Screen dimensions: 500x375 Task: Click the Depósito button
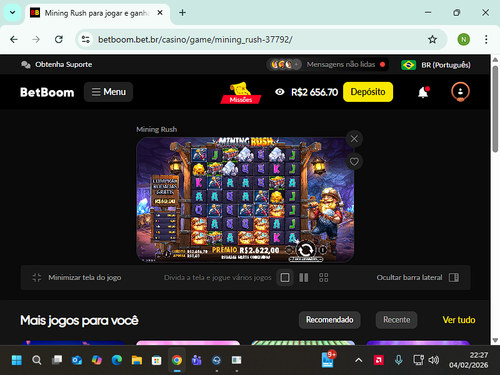368,92
